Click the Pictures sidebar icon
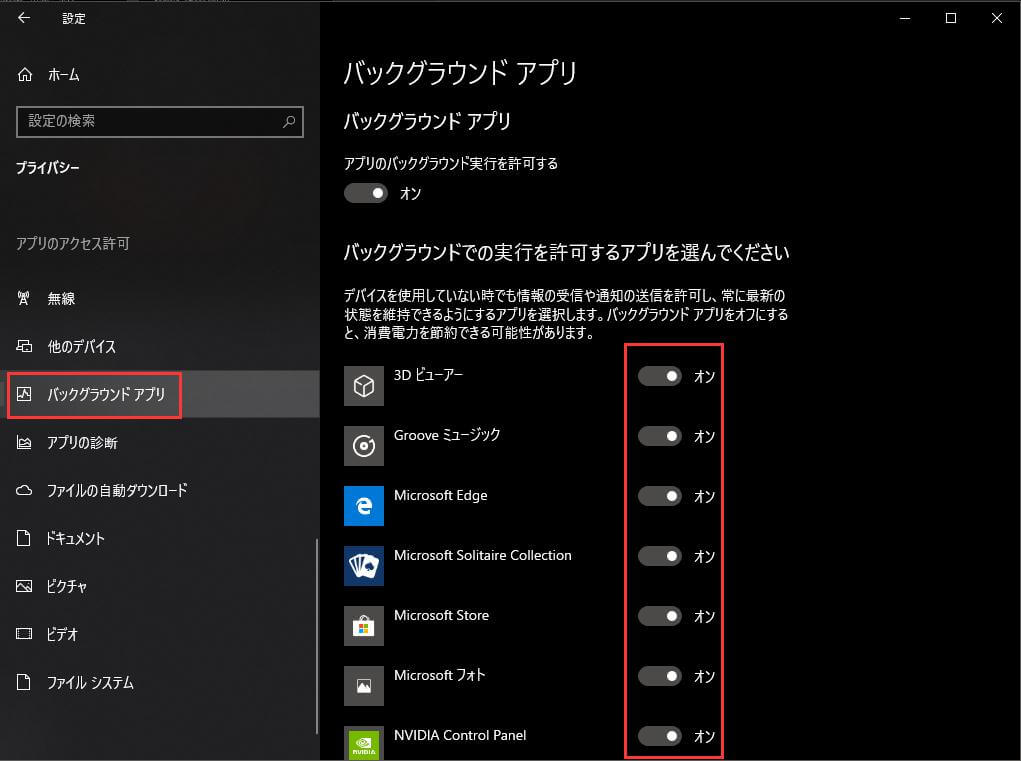The image size is (1021, 761). click(24, 586)
